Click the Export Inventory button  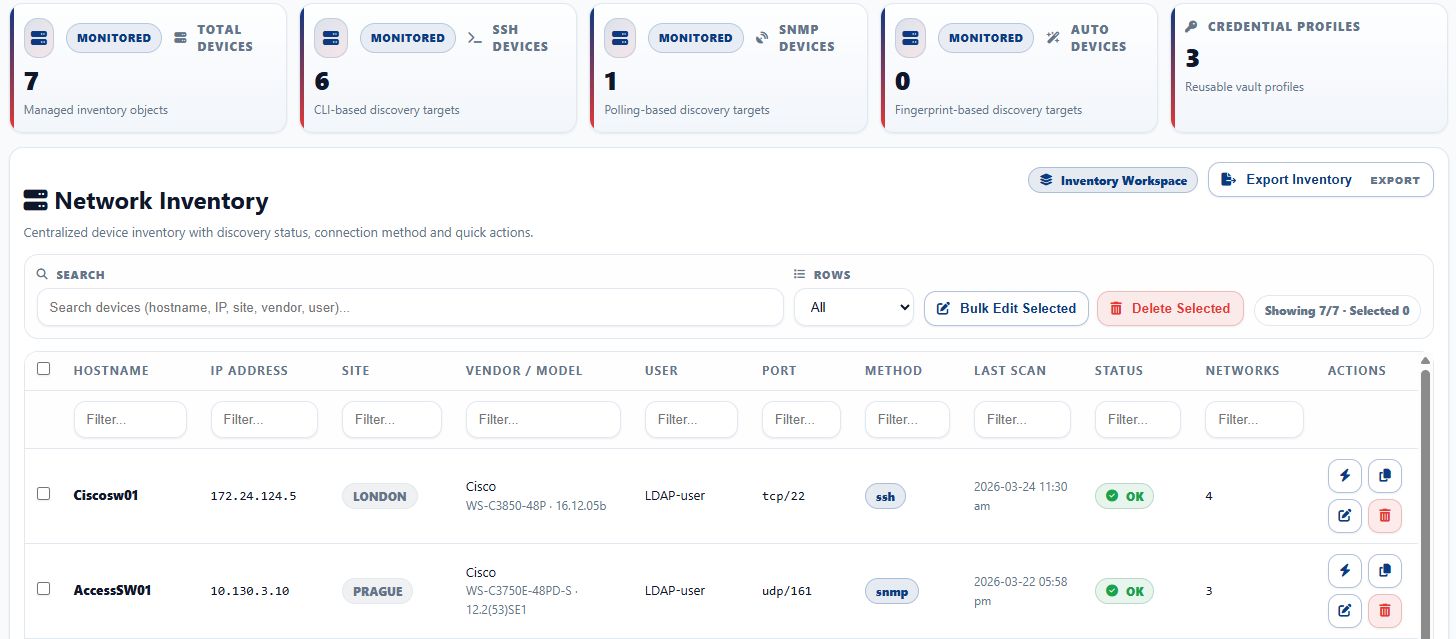pyautogui.click(x=1321, y=180)
